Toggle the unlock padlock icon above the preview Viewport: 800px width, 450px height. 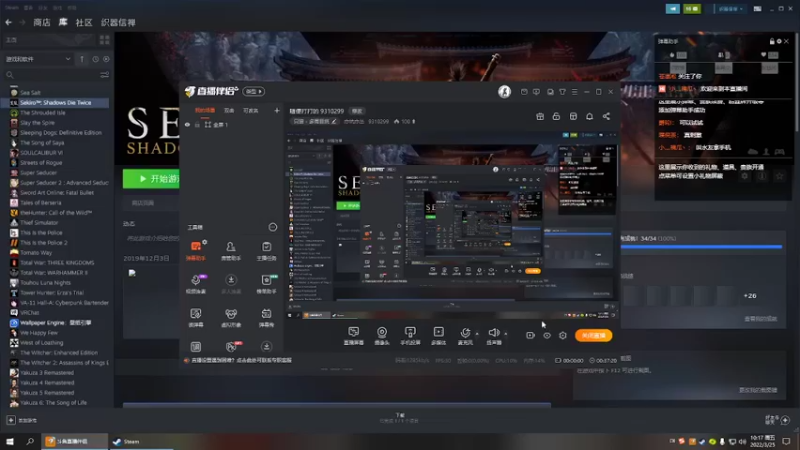pos(556,116)
